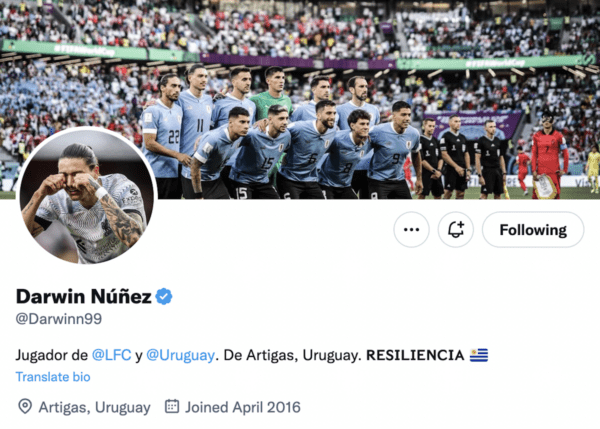600x429 pixels.
Task: Click the Artigas, Uruguay location text
Action: click(95, 407)
